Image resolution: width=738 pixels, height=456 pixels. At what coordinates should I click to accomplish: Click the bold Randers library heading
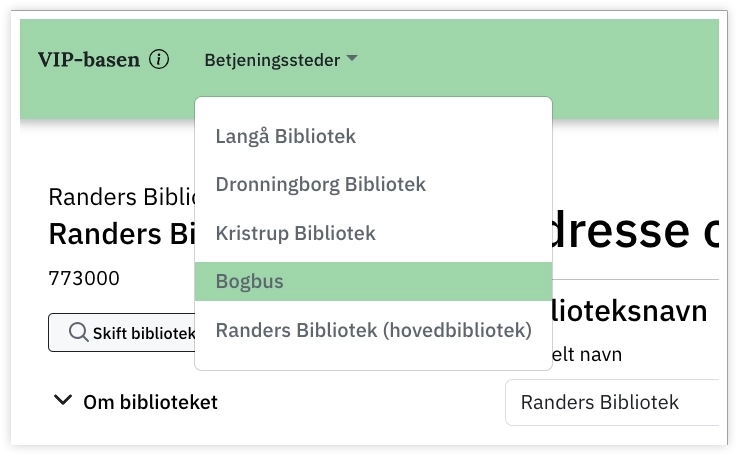[x=120, y=235]
